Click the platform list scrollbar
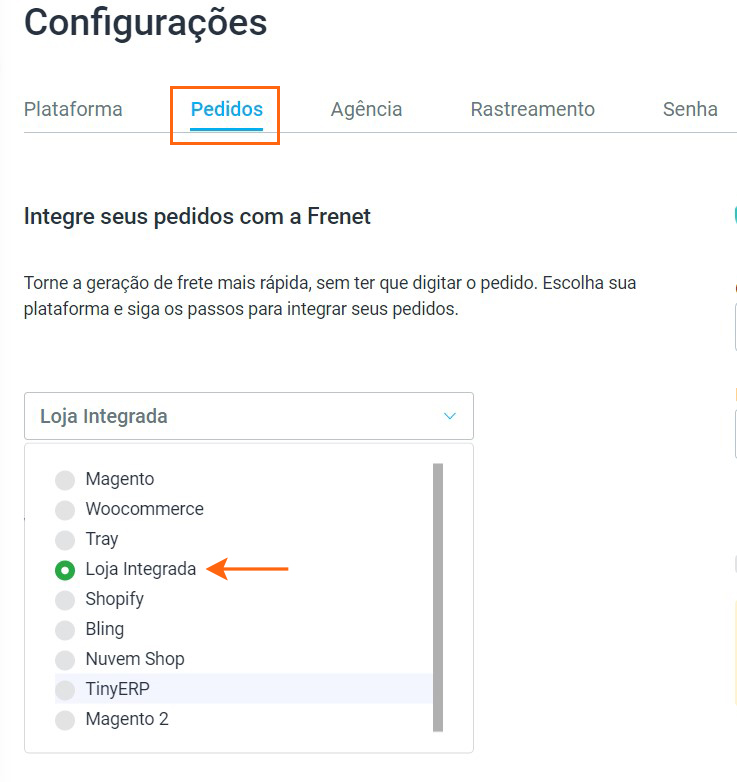The image size is (737, 782). [x=437, y=597]
